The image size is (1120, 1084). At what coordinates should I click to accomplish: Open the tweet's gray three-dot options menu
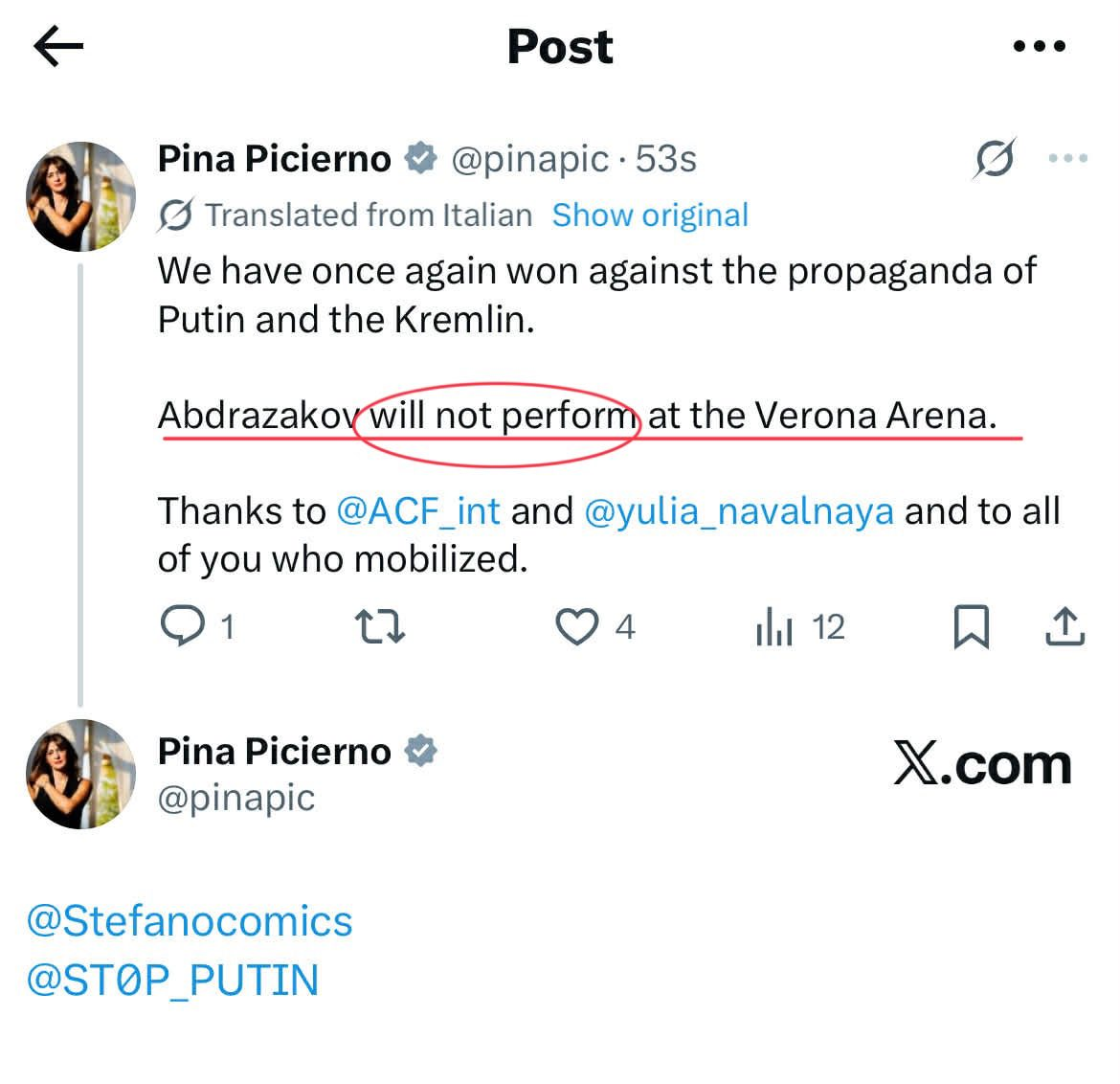[x=1067, y=159]
